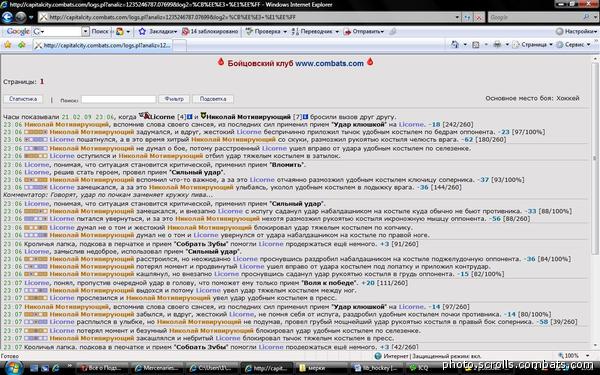Open a new blank browser tab
The image size is (600, 375).
tap(180, 46)
